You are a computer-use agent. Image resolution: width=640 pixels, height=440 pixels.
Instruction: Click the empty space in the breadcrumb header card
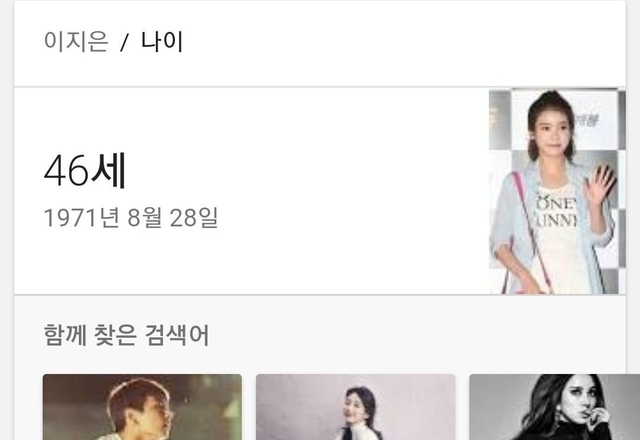pos(404,43)
